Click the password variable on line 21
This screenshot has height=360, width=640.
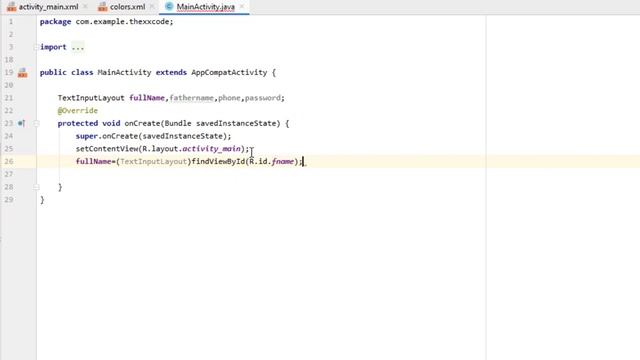click(262, 98)
